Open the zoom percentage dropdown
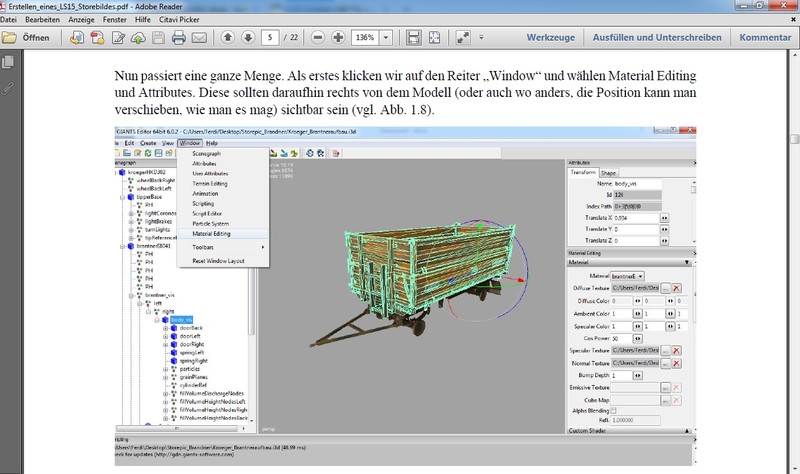This screenshot has width=800, height=474. click(386, 38)
